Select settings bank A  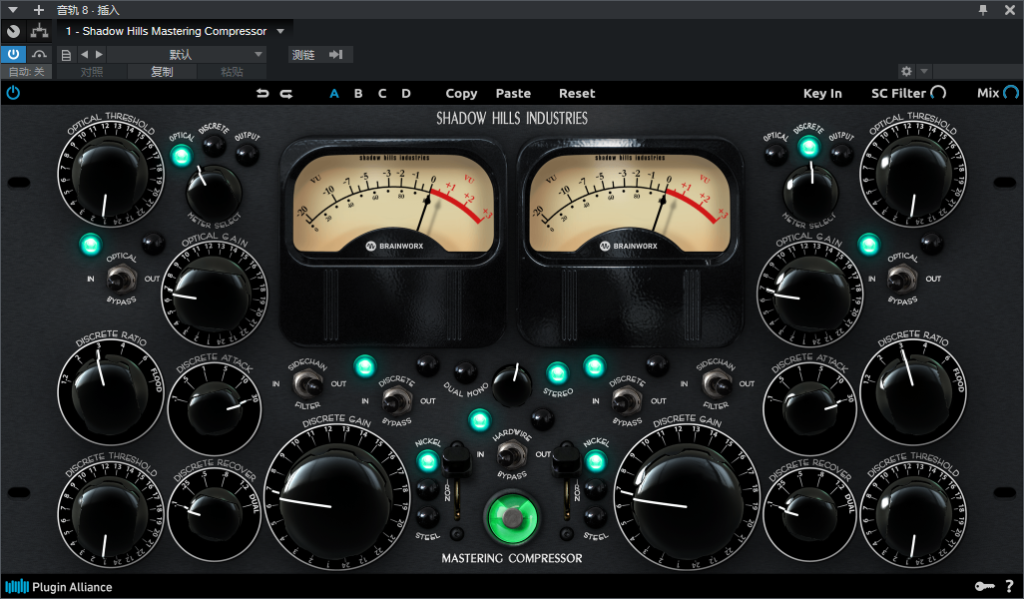pyautogui.click(x=334, y=93)
